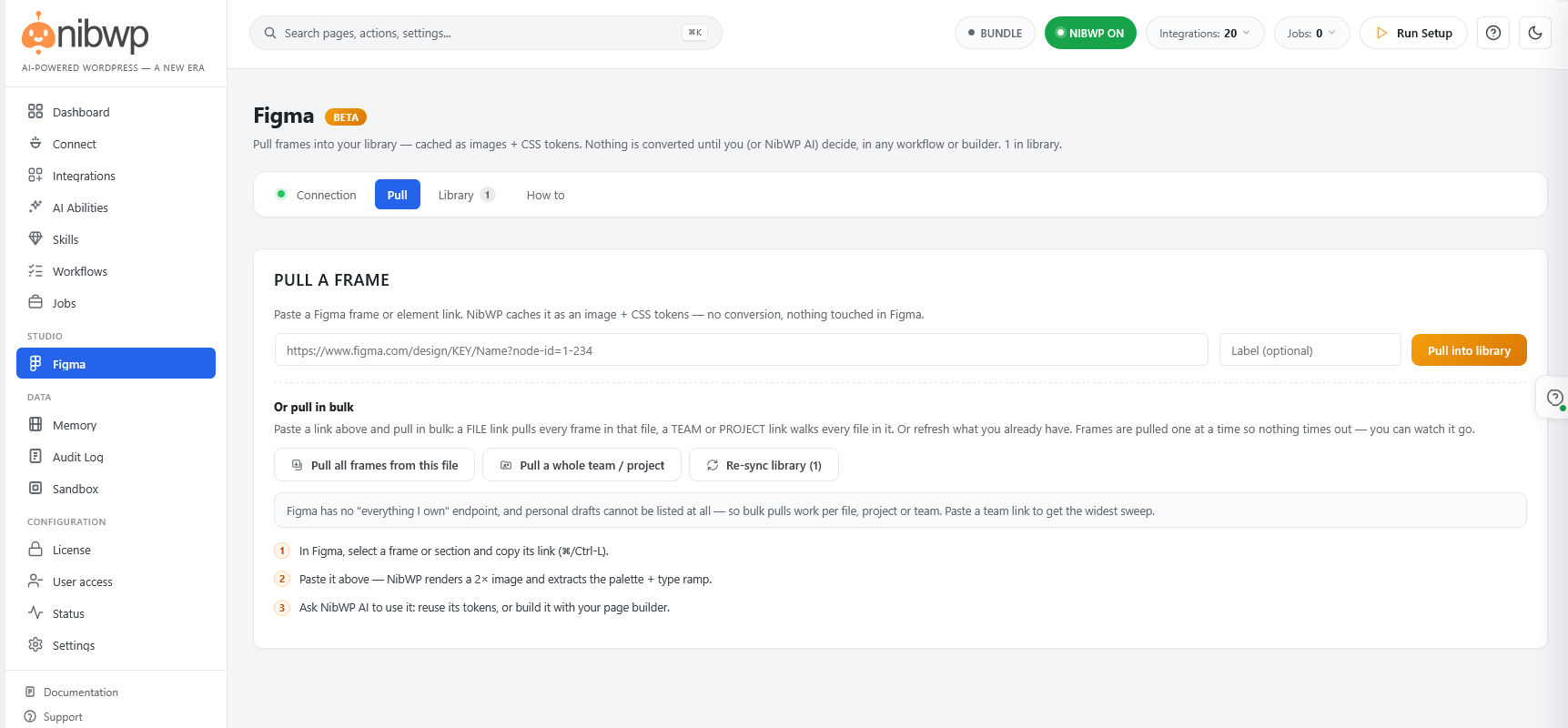Click the Skills diamond icon

point(35,238)
